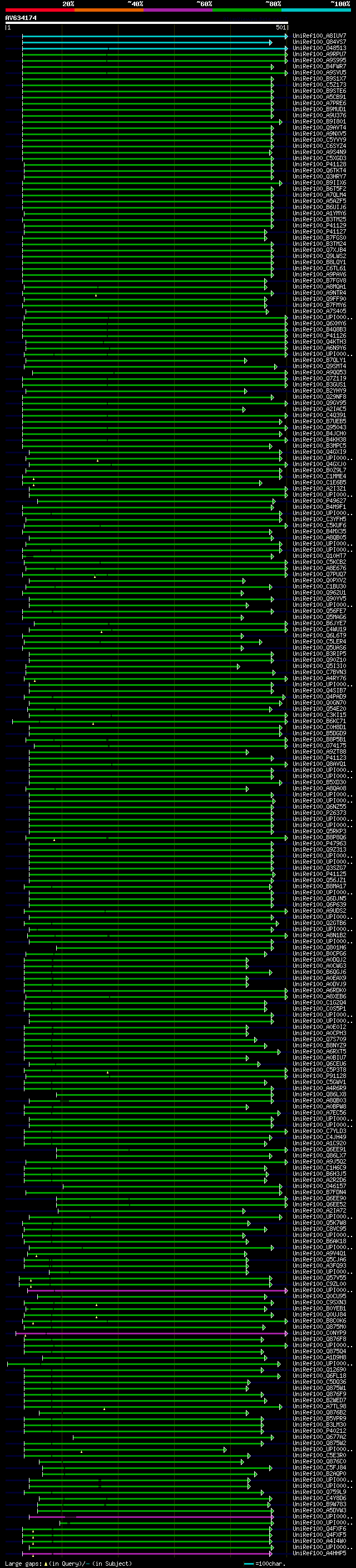Click the white query sequence bar

pos(146,23)
